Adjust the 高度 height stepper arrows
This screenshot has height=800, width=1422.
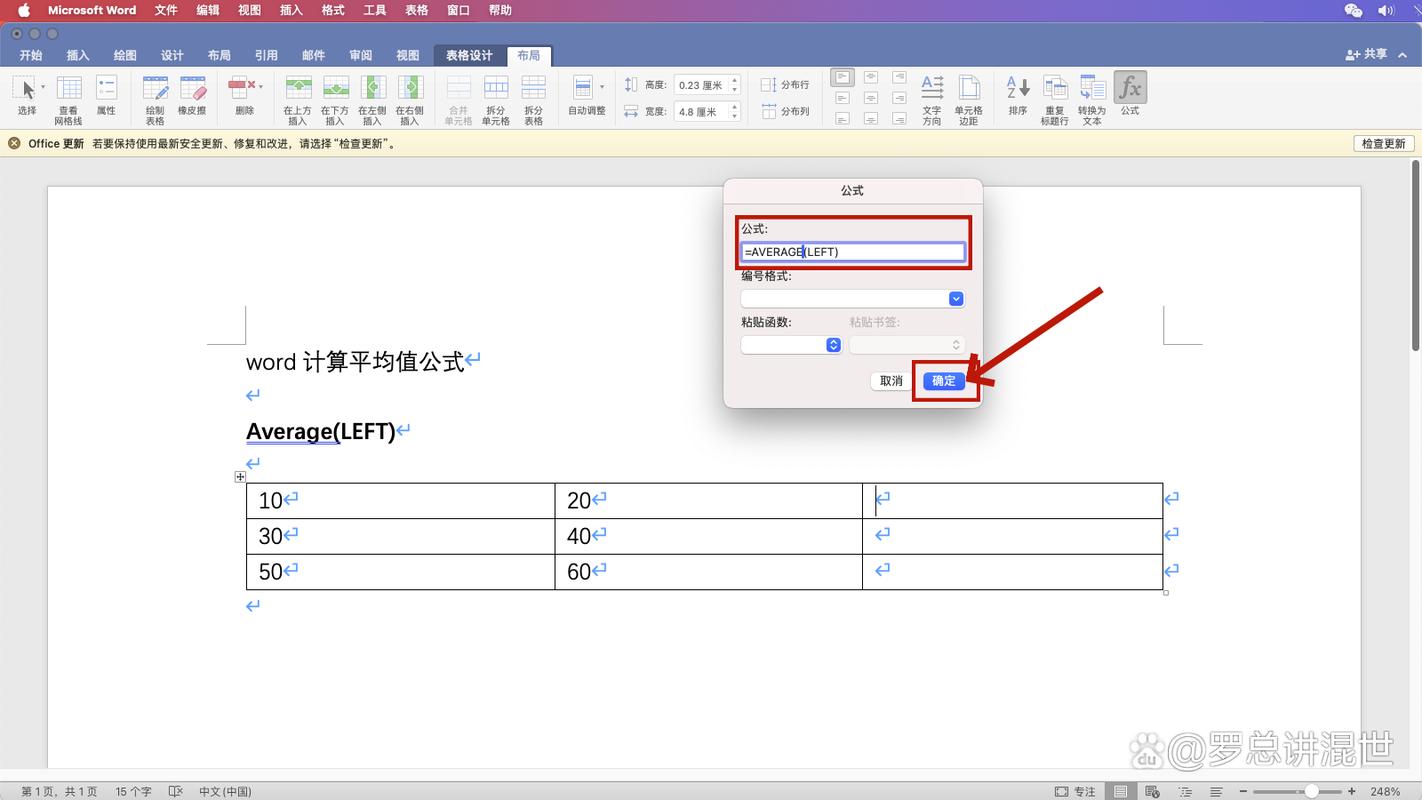(x=734, y=85)
